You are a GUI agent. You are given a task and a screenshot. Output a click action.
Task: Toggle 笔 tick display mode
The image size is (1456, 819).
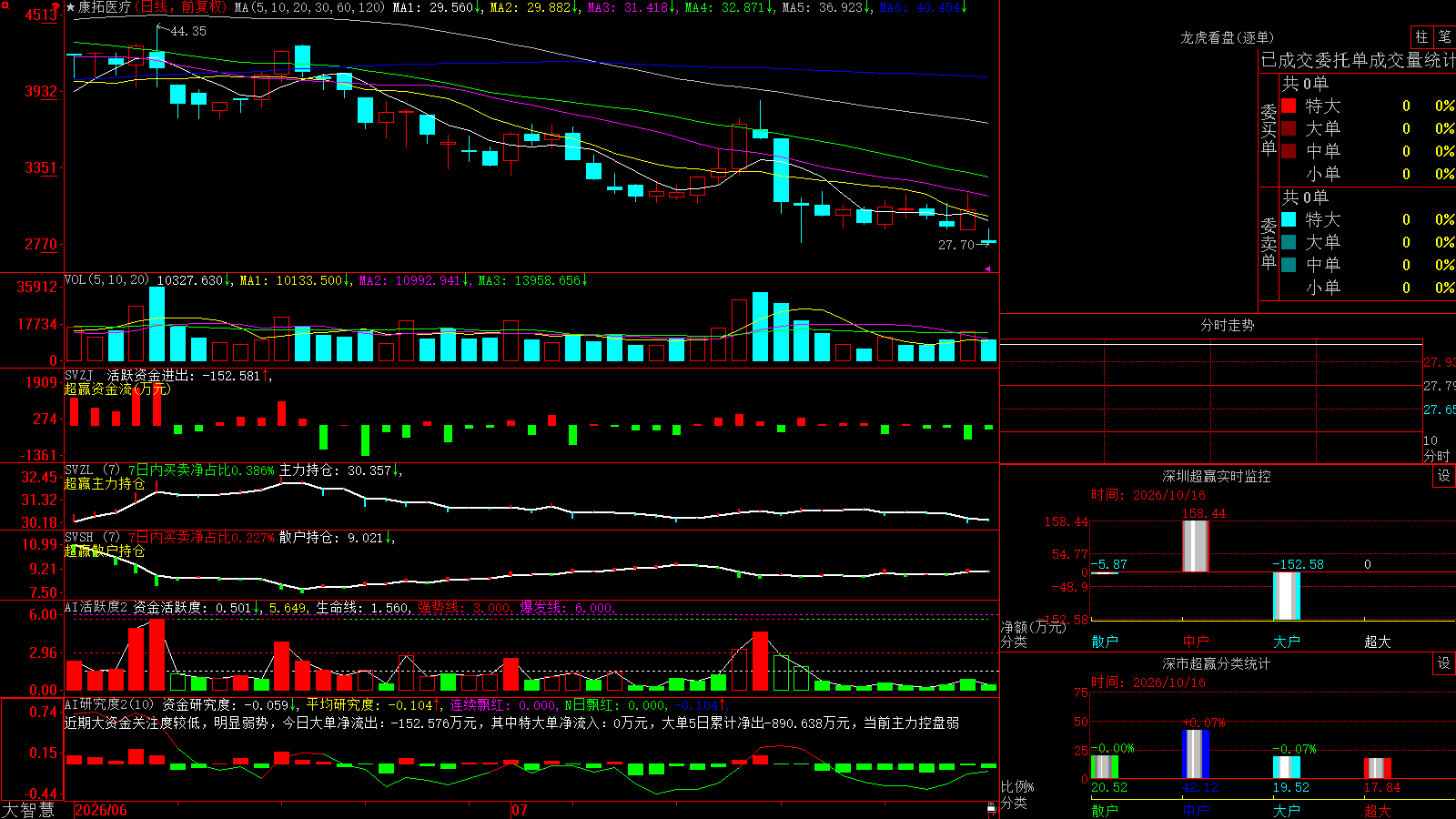tap(1445, 37)
